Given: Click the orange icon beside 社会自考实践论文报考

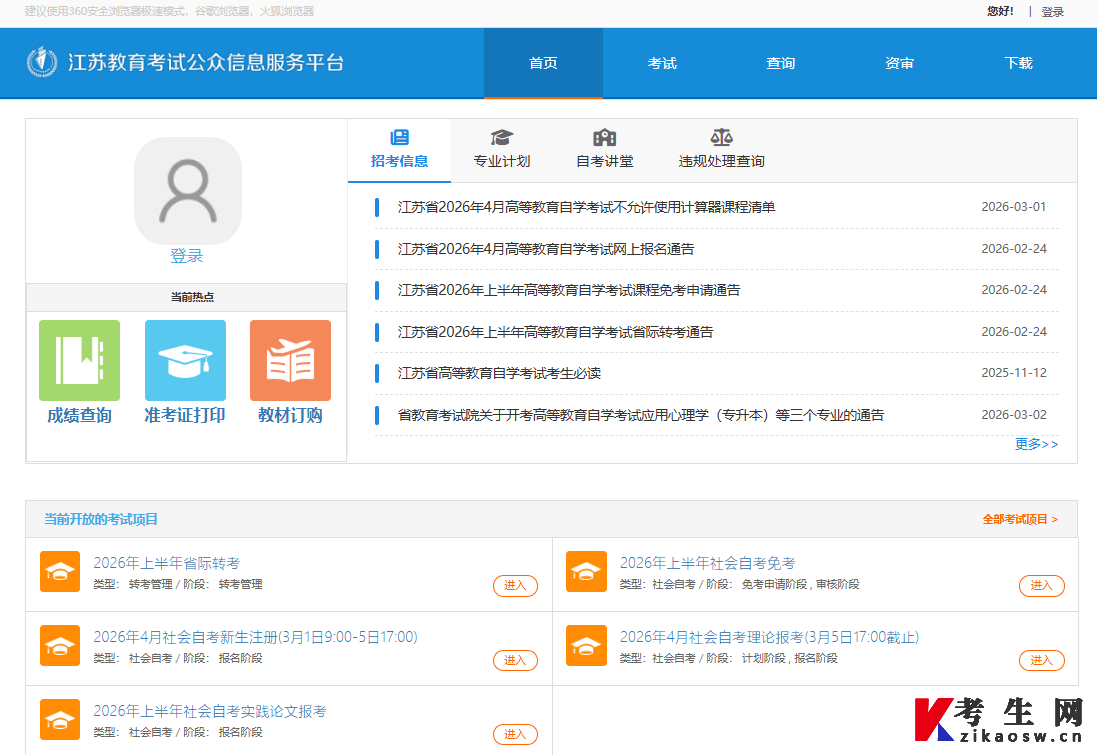Looking at the screenshot, I should (x=60, y=719).
